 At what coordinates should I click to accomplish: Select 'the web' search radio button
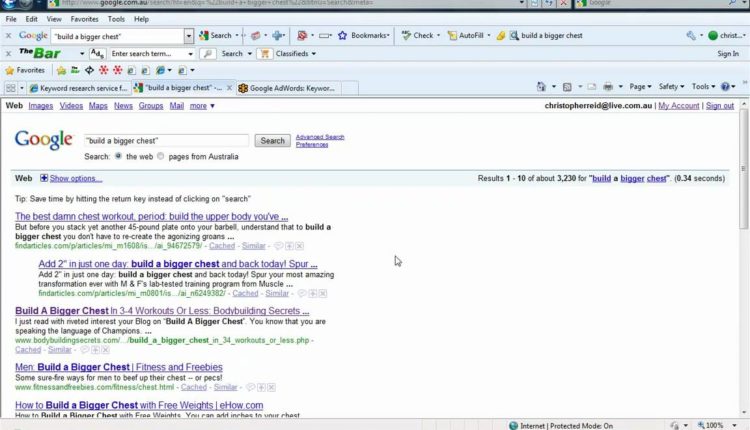(118, 156)
